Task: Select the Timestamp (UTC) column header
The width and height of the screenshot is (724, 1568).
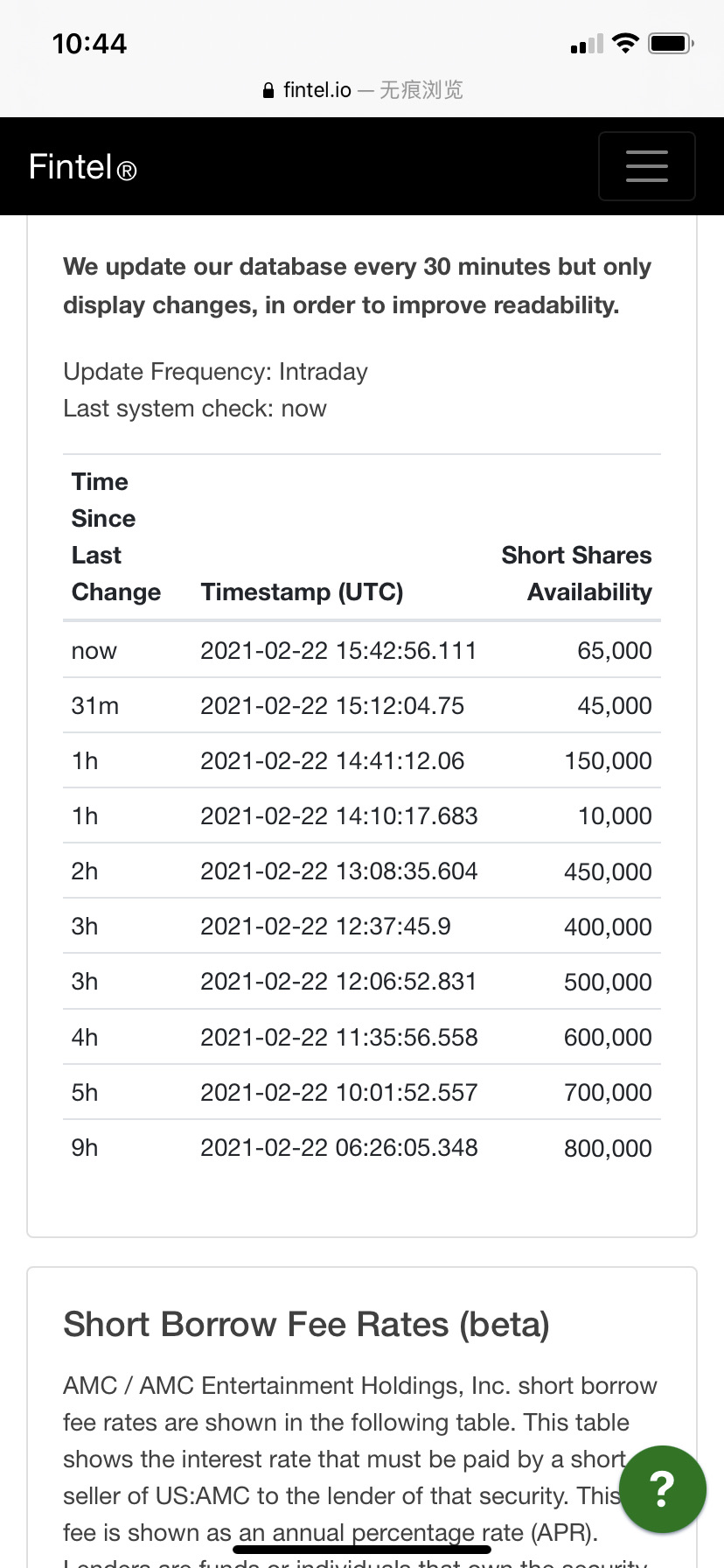Action: click(x=302, y=592)
